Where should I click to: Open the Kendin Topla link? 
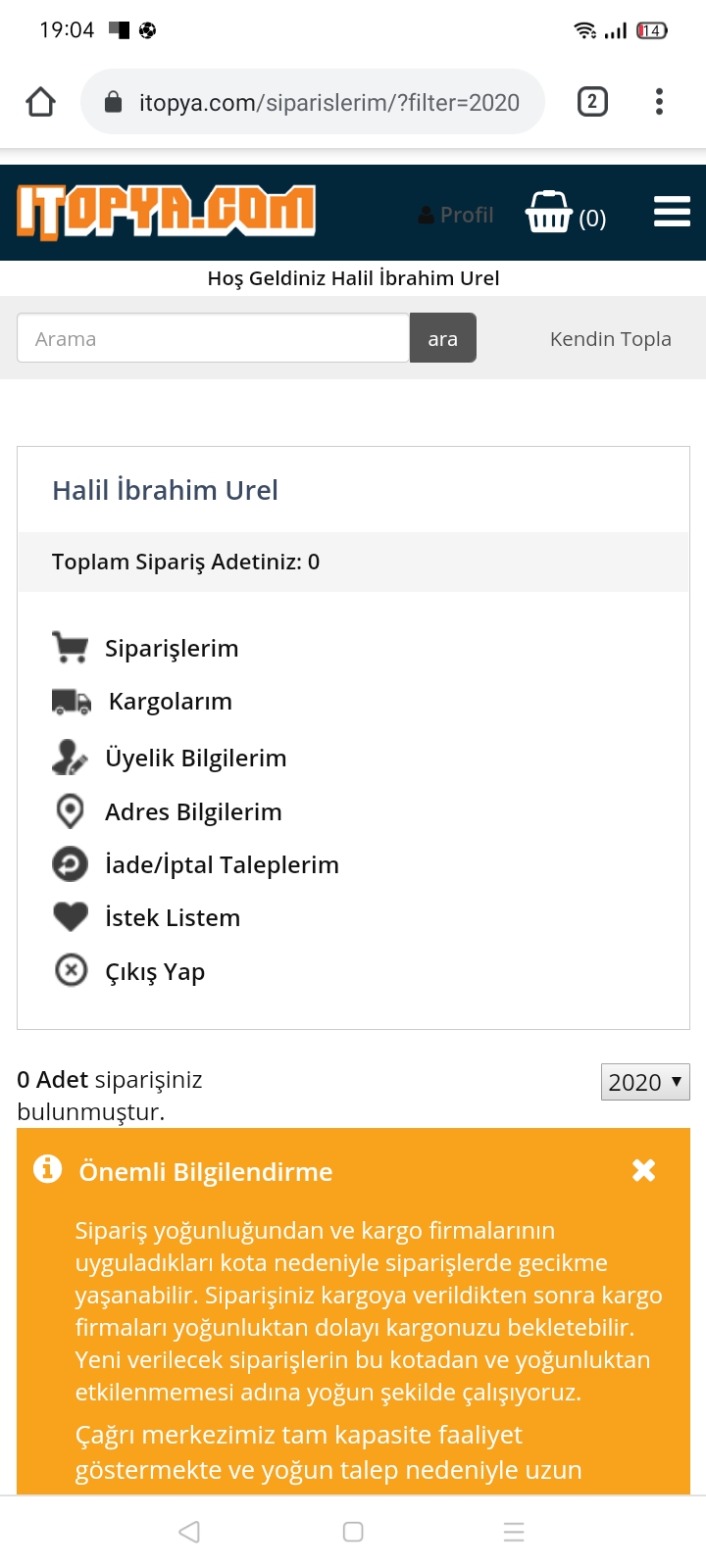pos(610,339)
